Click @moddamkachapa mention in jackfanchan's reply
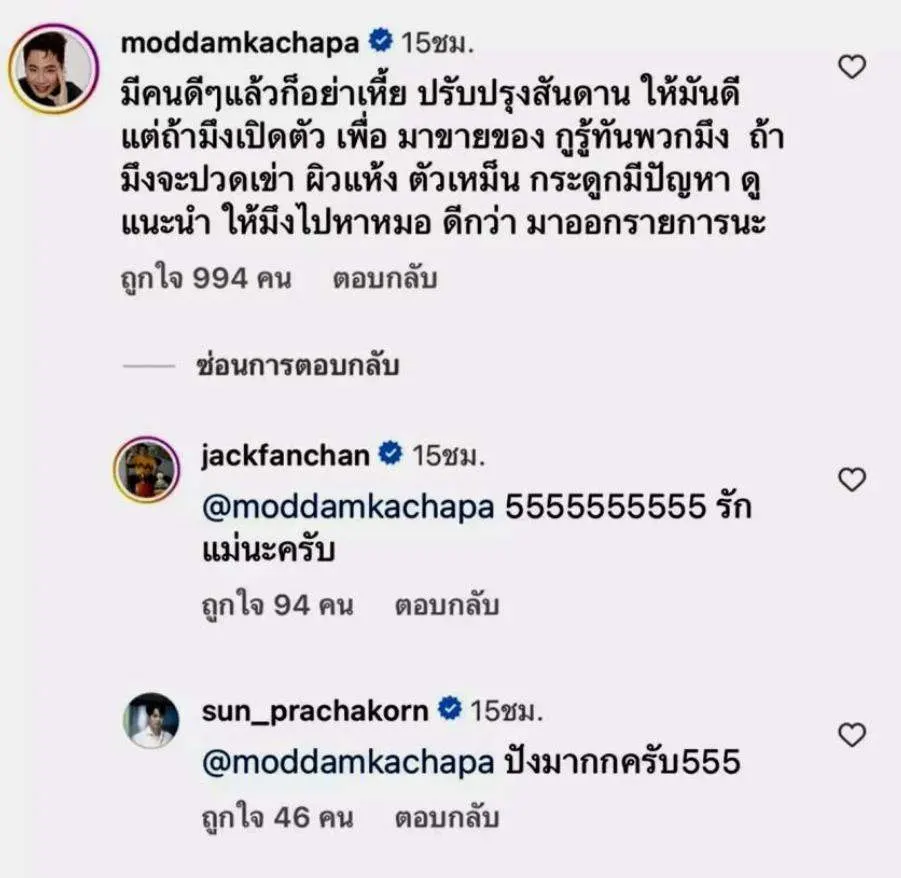This screenshot has height=878, width=901. [348, 508]
